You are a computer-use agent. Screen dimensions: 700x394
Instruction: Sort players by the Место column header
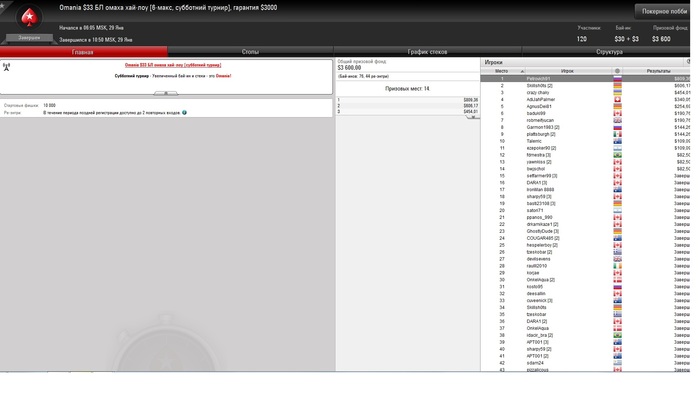click(503, 71)
